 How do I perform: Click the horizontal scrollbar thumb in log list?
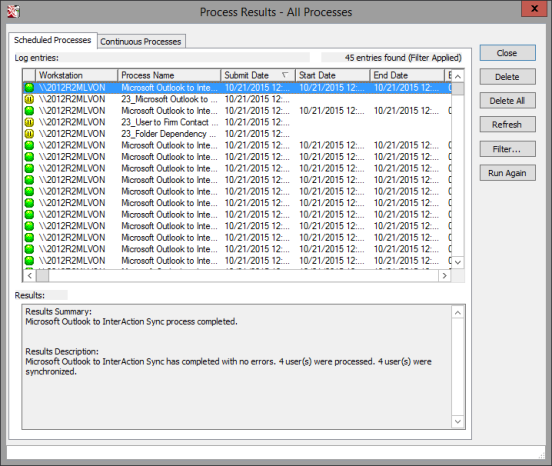43,276
